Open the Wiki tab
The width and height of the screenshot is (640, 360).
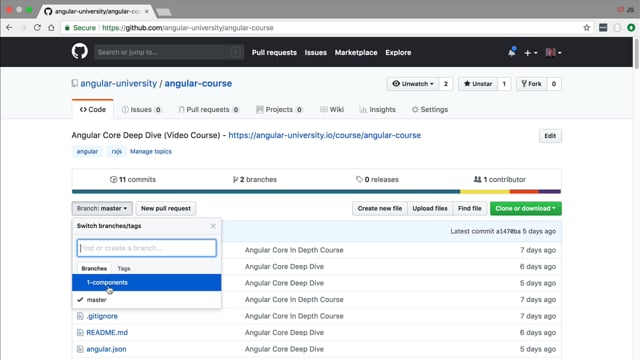[332, 109]
